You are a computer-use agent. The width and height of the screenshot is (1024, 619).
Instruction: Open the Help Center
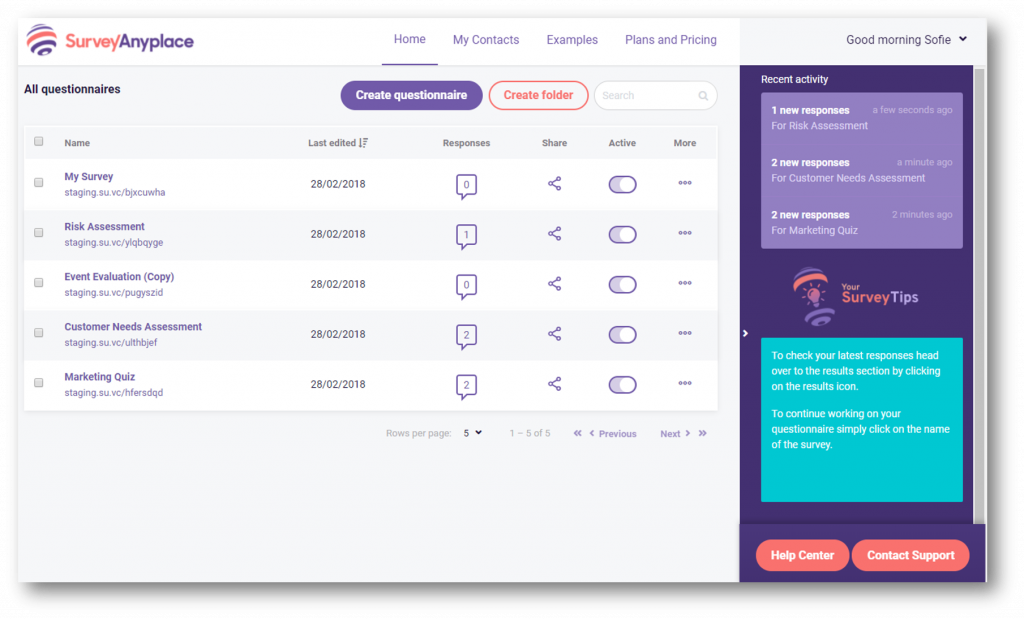(802, 555)
